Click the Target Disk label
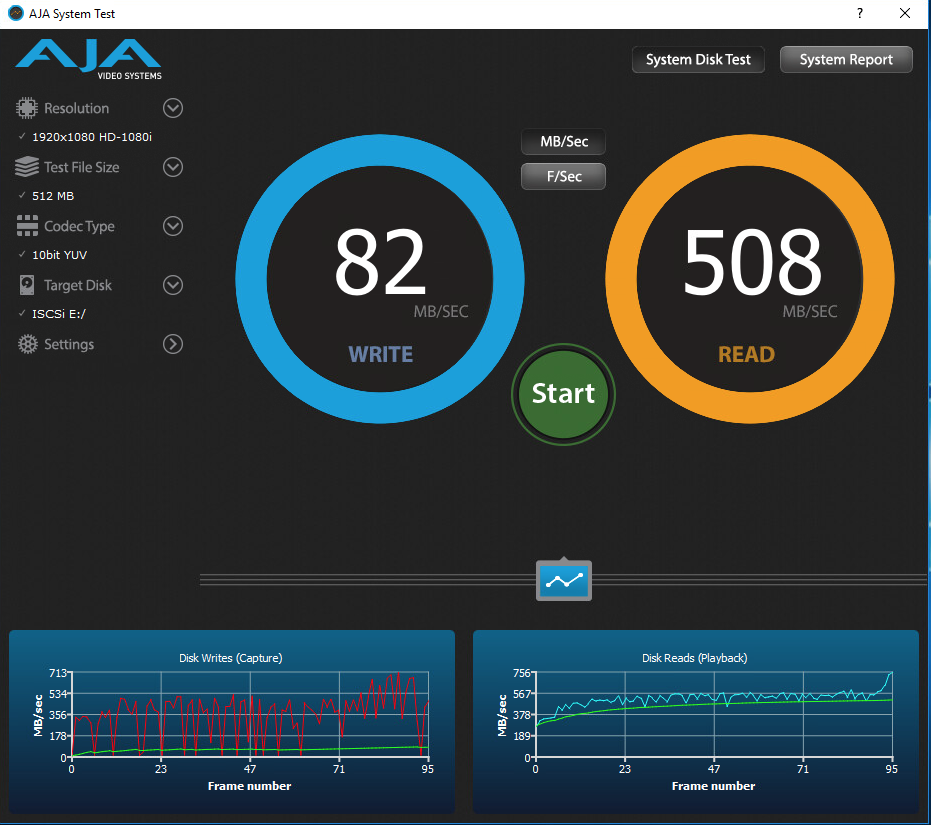931x825 pixels. click(78, 285)
